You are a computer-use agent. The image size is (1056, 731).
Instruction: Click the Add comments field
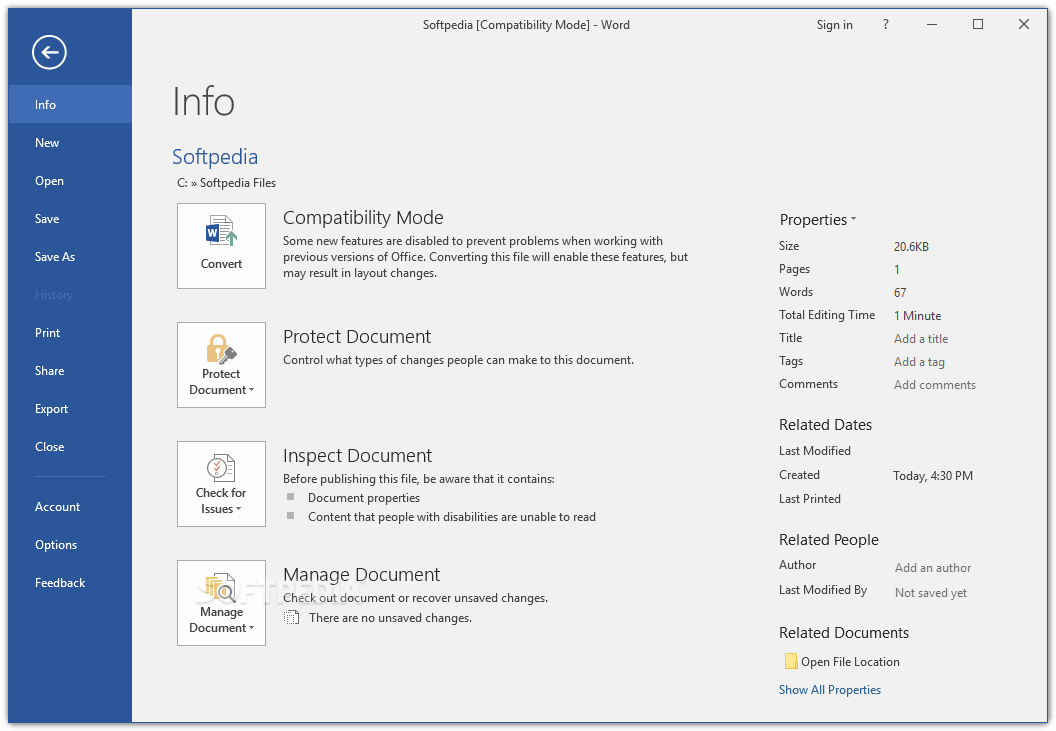tap(935, 385)
